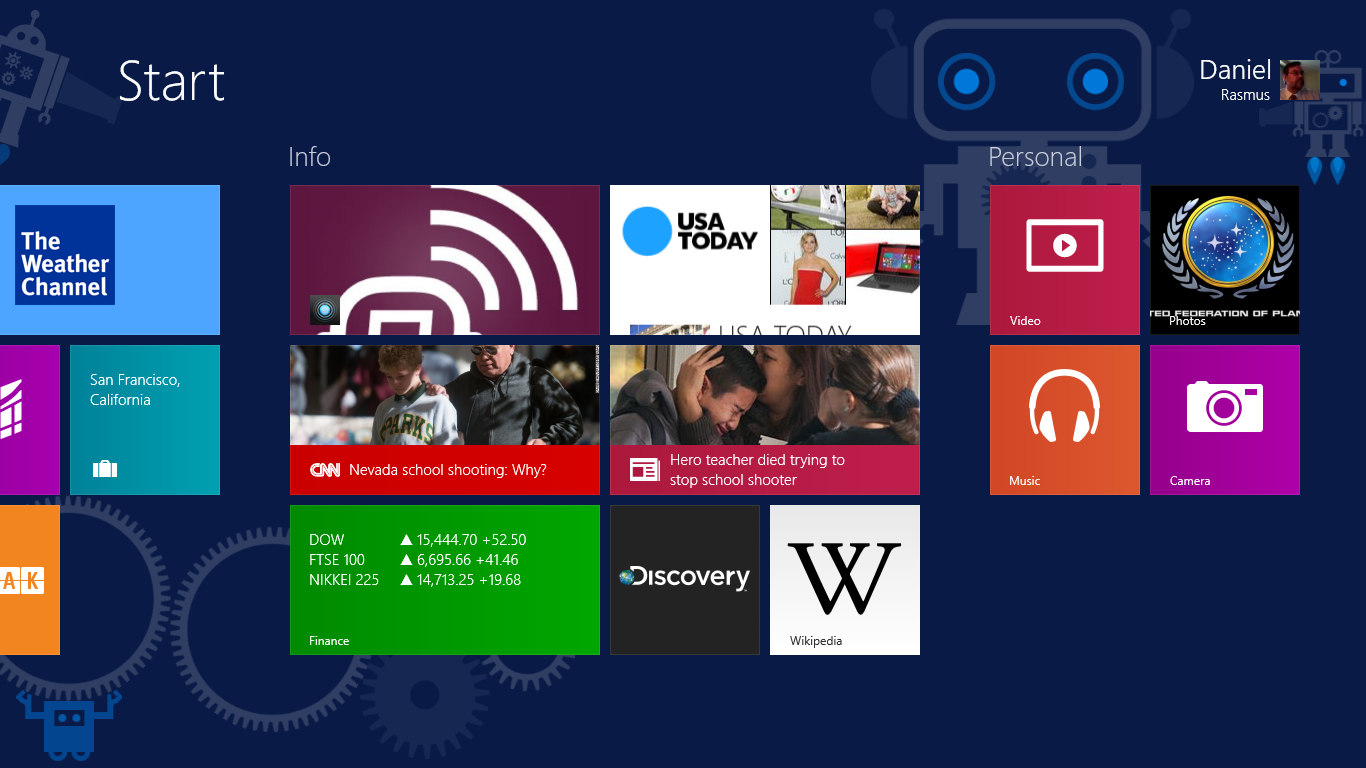Image resolution: width=1366 pixels, height=768 pixels.
Task: Open the Hero teacher news tile
Action: click(765, 420)
